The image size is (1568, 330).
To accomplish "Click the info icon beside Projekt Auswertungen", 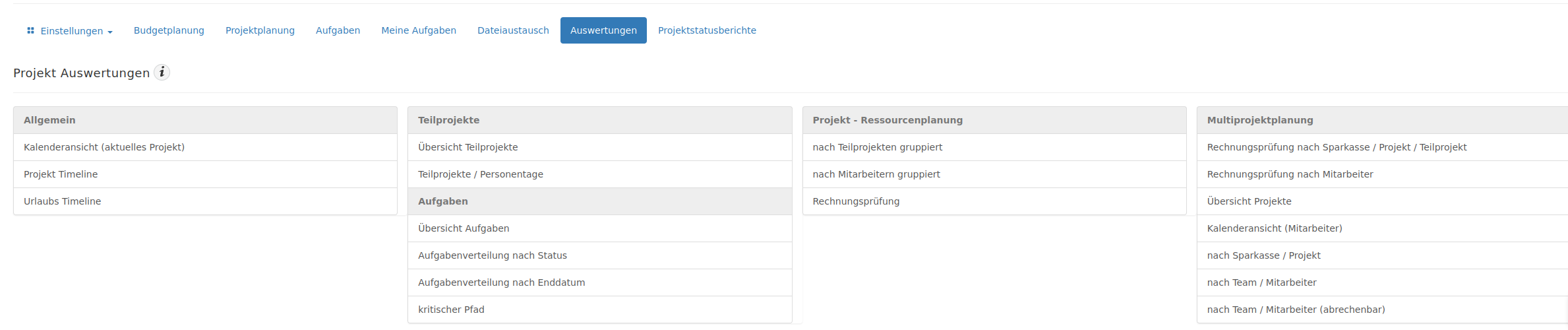I will click(x=162, y=73).
